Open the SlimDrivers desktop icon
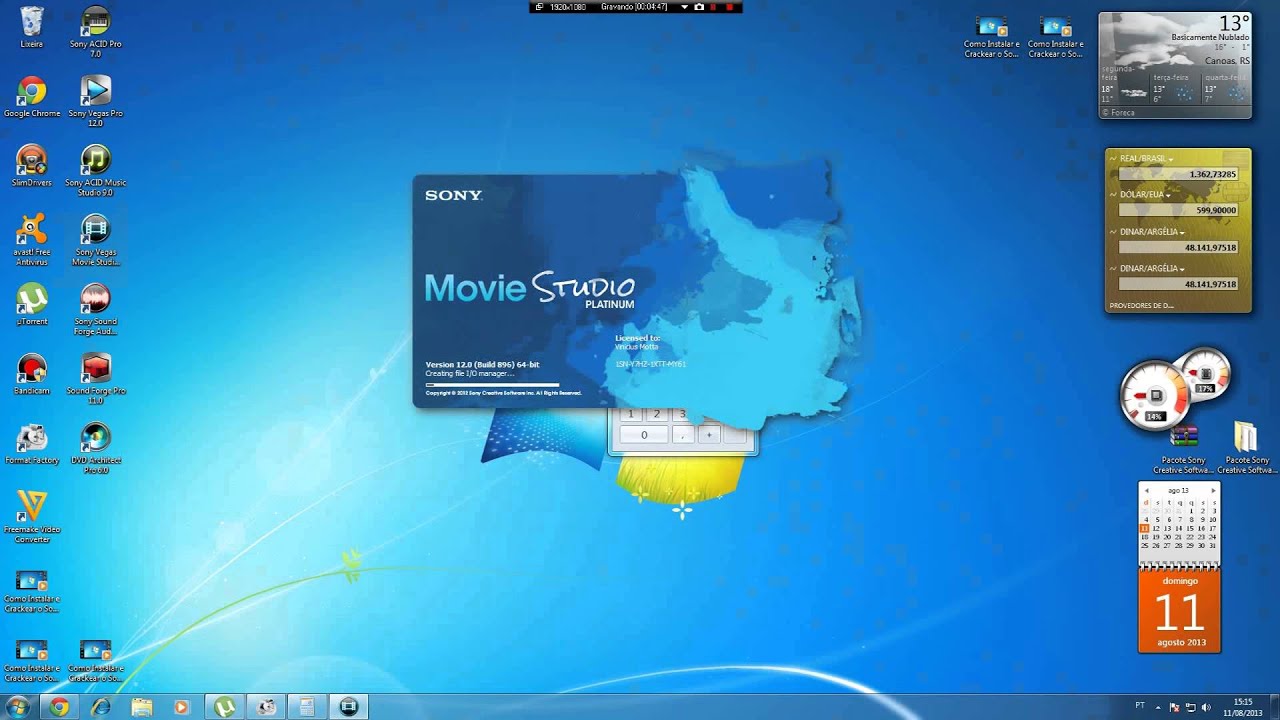This screenshot has height=720, width=1280. [x=31, y=166]
